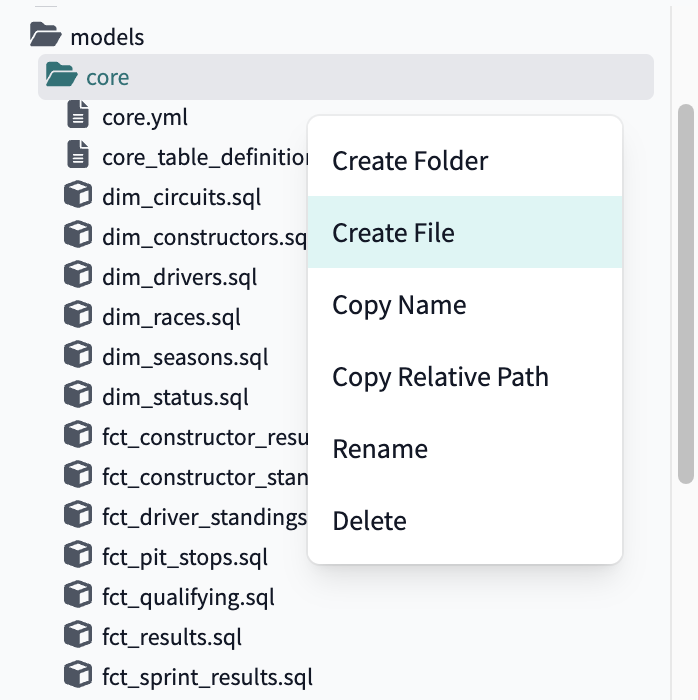The width and height of the screenshot is (698, 700).
Task: Click the fct_constructor_results cube icon
Action: (x=78, y=434)
